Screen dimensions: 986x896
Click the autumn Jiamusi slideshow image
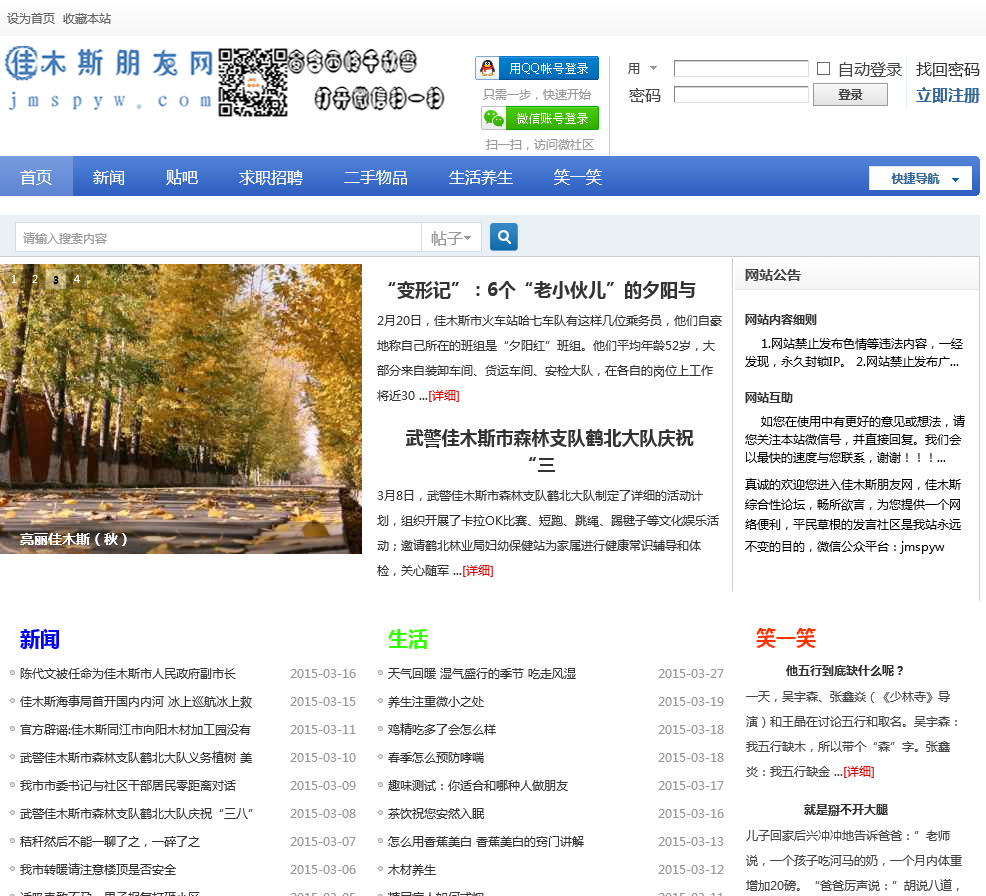[181, 408]
